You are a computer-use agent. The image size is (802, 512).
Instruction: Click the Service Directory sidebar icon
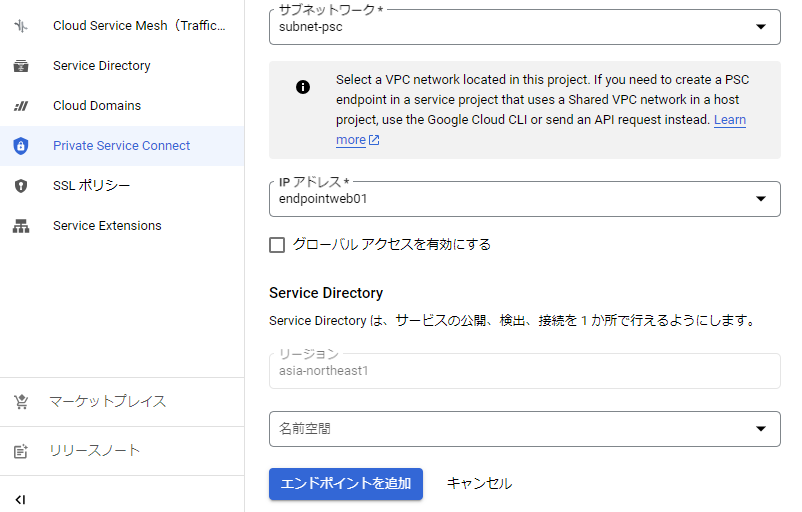tap(21, 66)
